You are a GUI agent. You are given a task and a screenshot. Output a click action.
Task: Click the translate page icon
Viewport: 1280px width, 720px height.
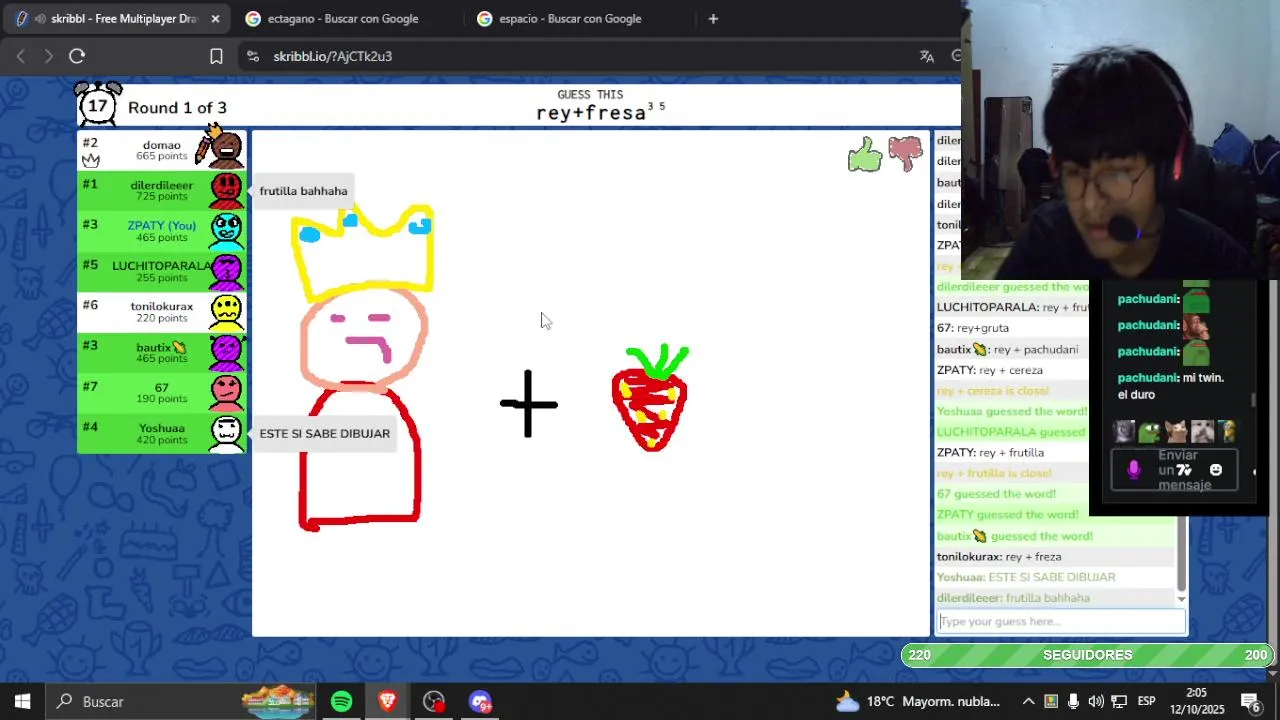[x=927, y=56]
